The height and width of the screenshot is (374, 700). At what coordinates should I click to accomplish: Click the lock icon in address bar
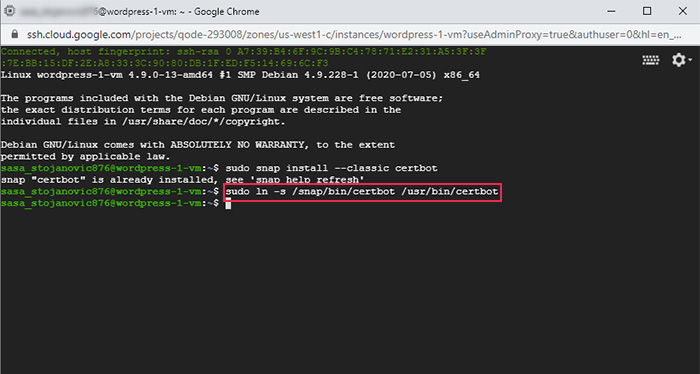click(x=15, y=34)
